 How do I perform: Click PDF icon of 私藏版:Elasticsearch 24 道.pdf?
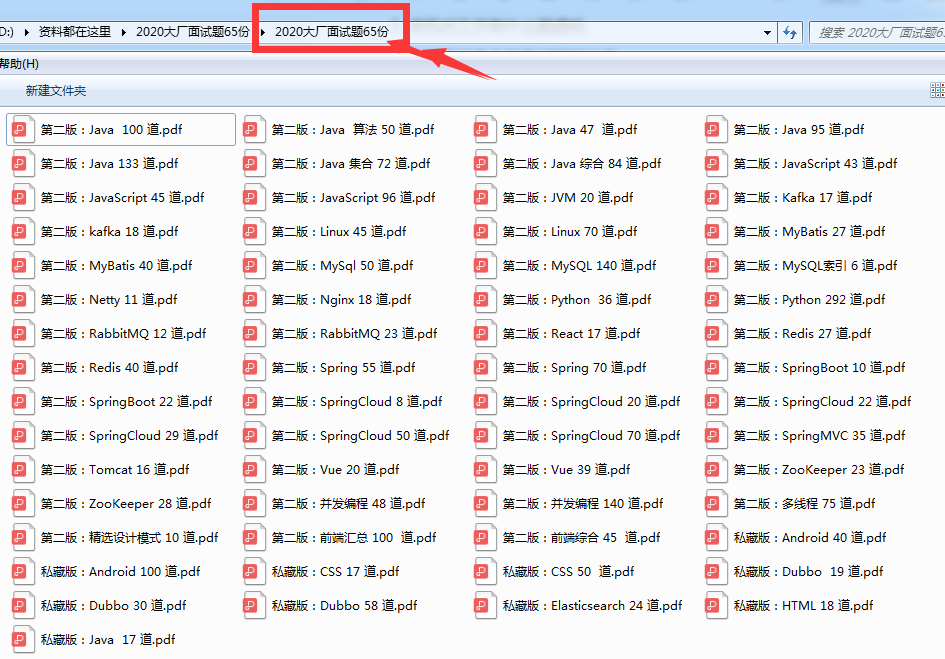click(484, 606)
